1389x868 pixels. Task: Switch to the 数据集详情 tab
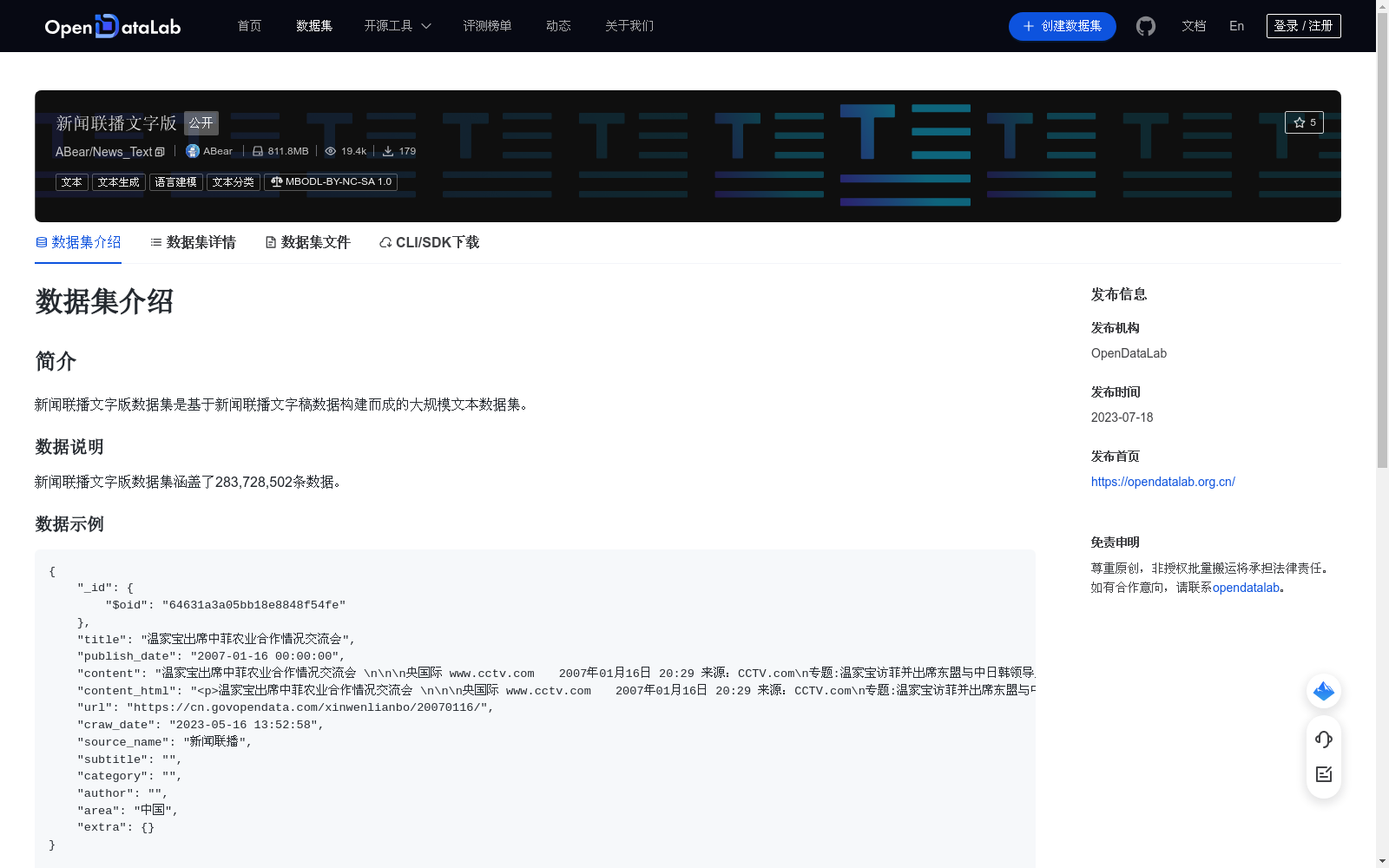(x=193, y=242)
